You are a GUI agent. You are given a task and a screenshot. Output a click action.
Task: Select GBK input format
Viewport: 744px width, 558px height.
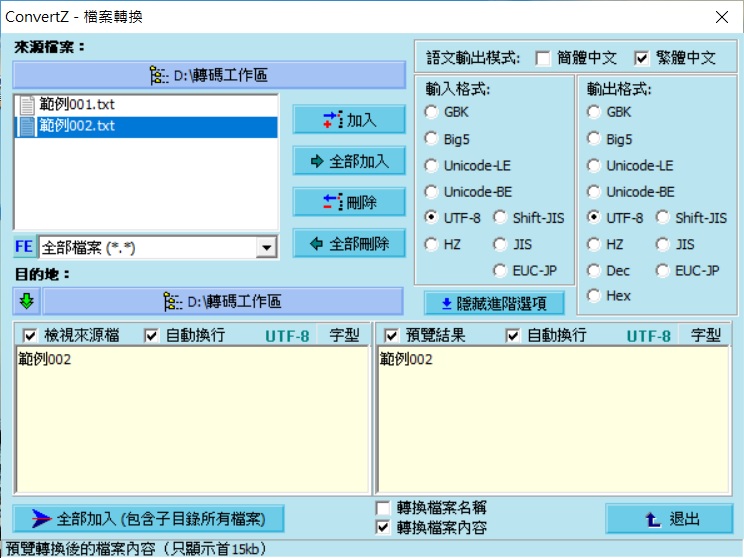click(431, 112)
